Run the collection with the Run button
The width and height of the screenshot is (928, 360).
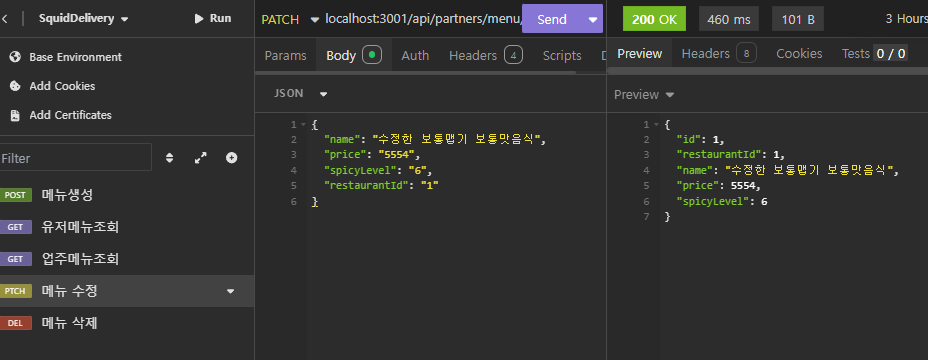click(212, 18)
